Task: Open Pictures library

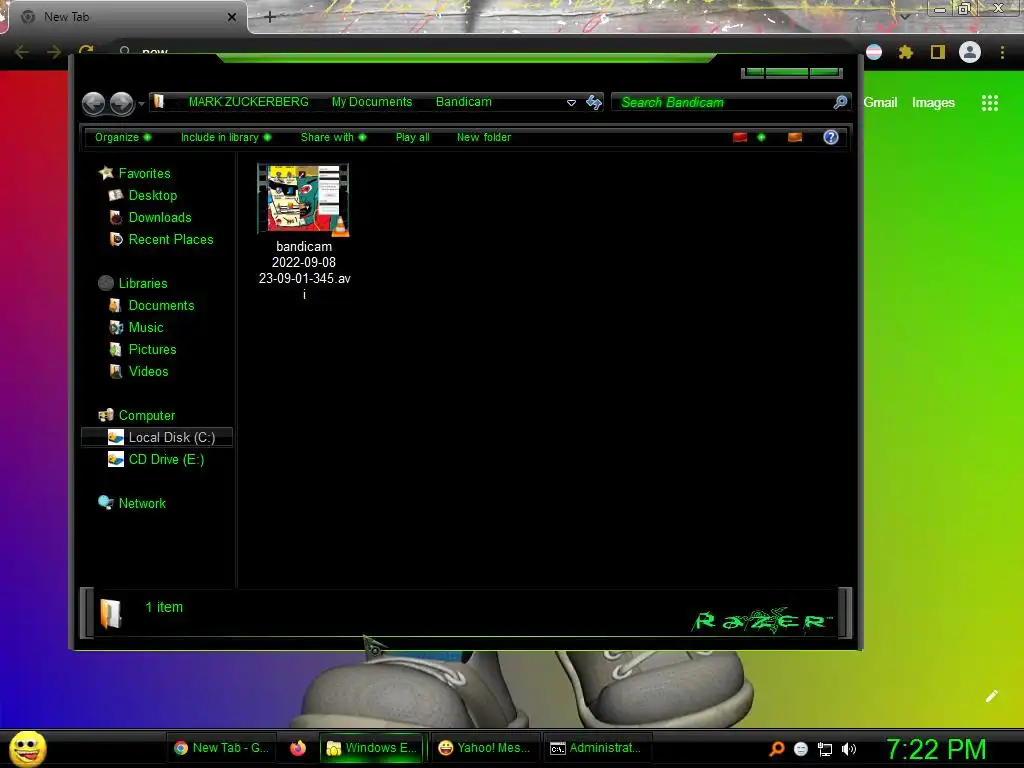Action: (x=152, y=349)
